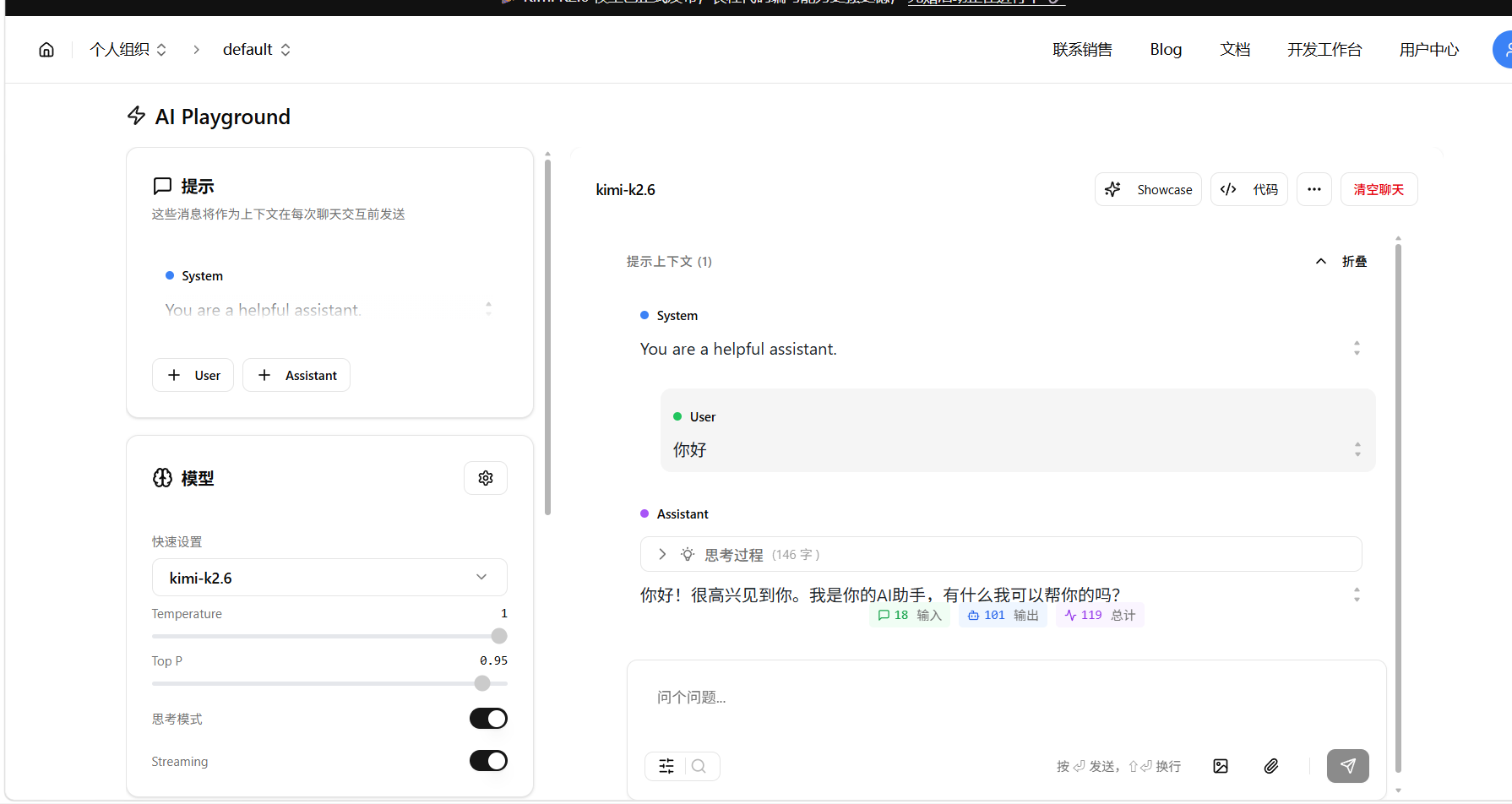The height and width of the screenshot is (804, 1512).
Task: Add an Assistant message to prompts
Action: 296,375
